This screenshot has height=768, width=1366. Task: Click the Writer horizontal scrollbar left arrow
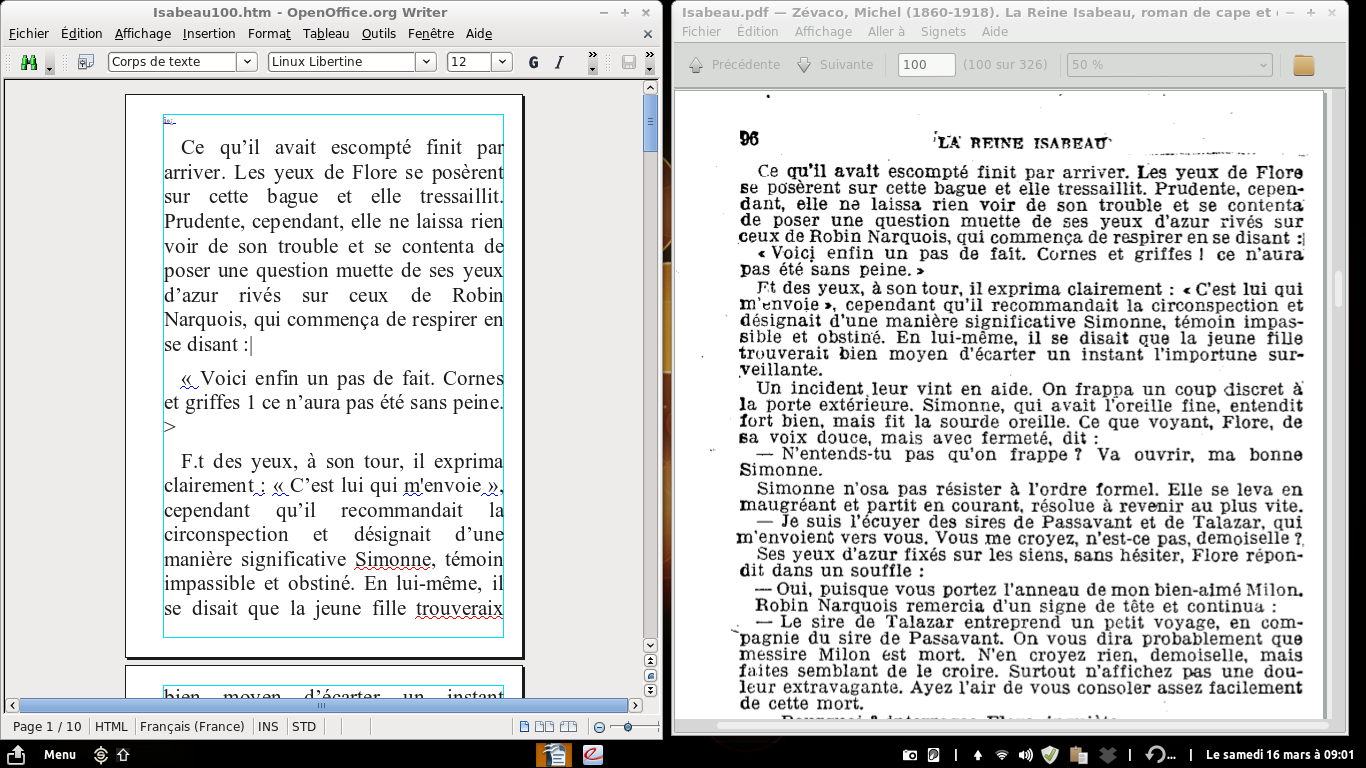pyautogui.click(x=12, y=705)
